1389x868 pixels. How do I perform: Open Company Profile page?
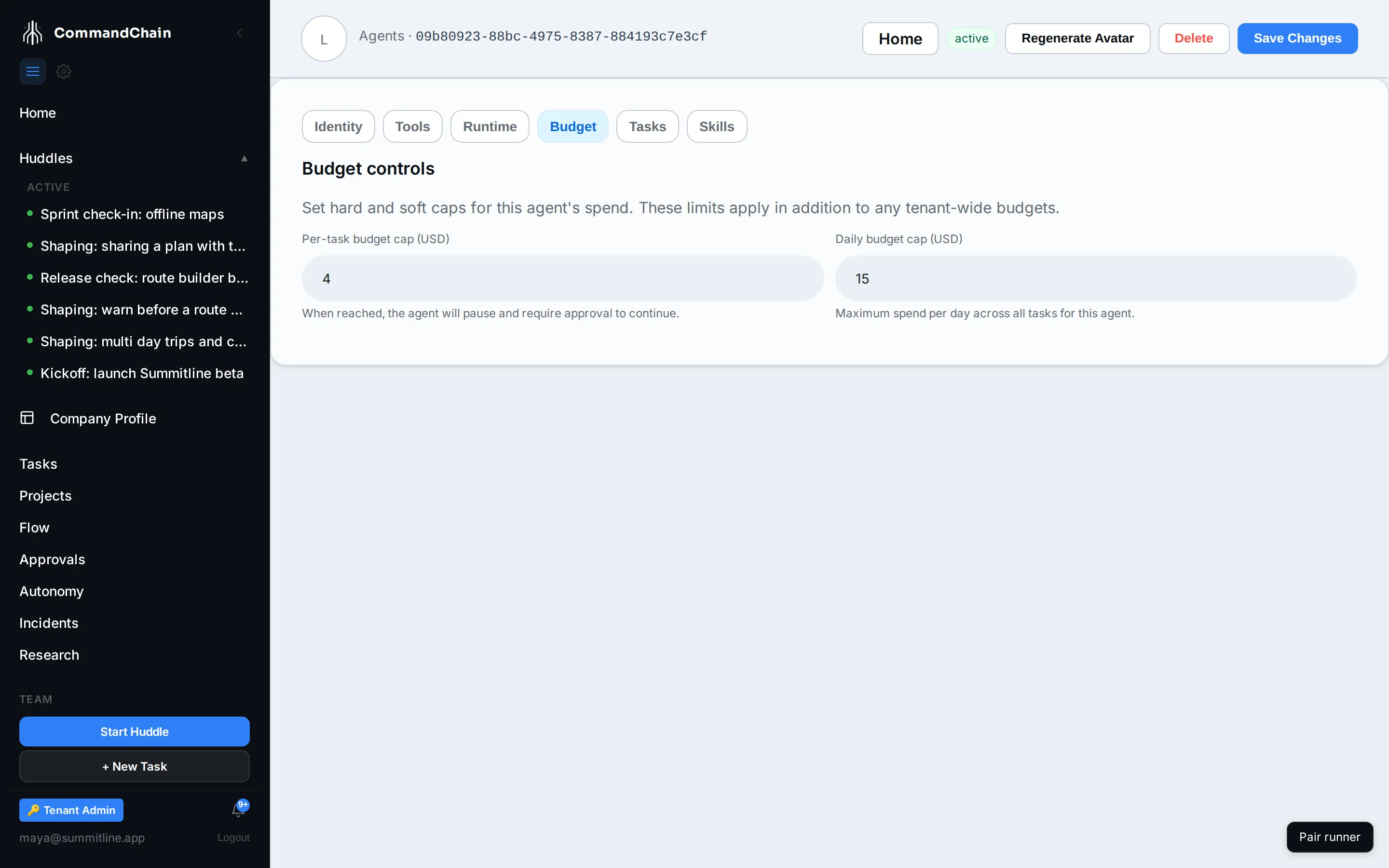(103, 419)
